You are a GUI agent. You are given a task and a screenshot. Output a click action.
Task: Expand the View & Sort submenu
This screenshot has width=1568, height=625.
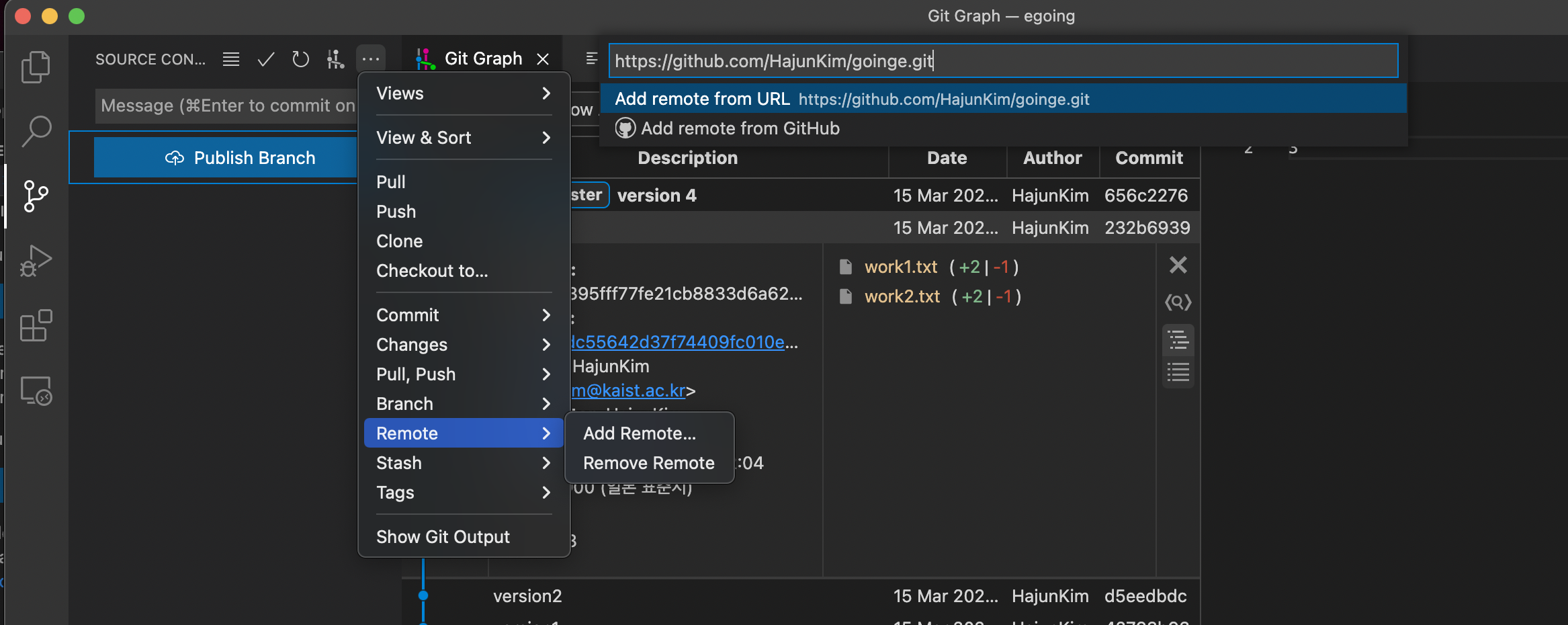tap(464, 138)
